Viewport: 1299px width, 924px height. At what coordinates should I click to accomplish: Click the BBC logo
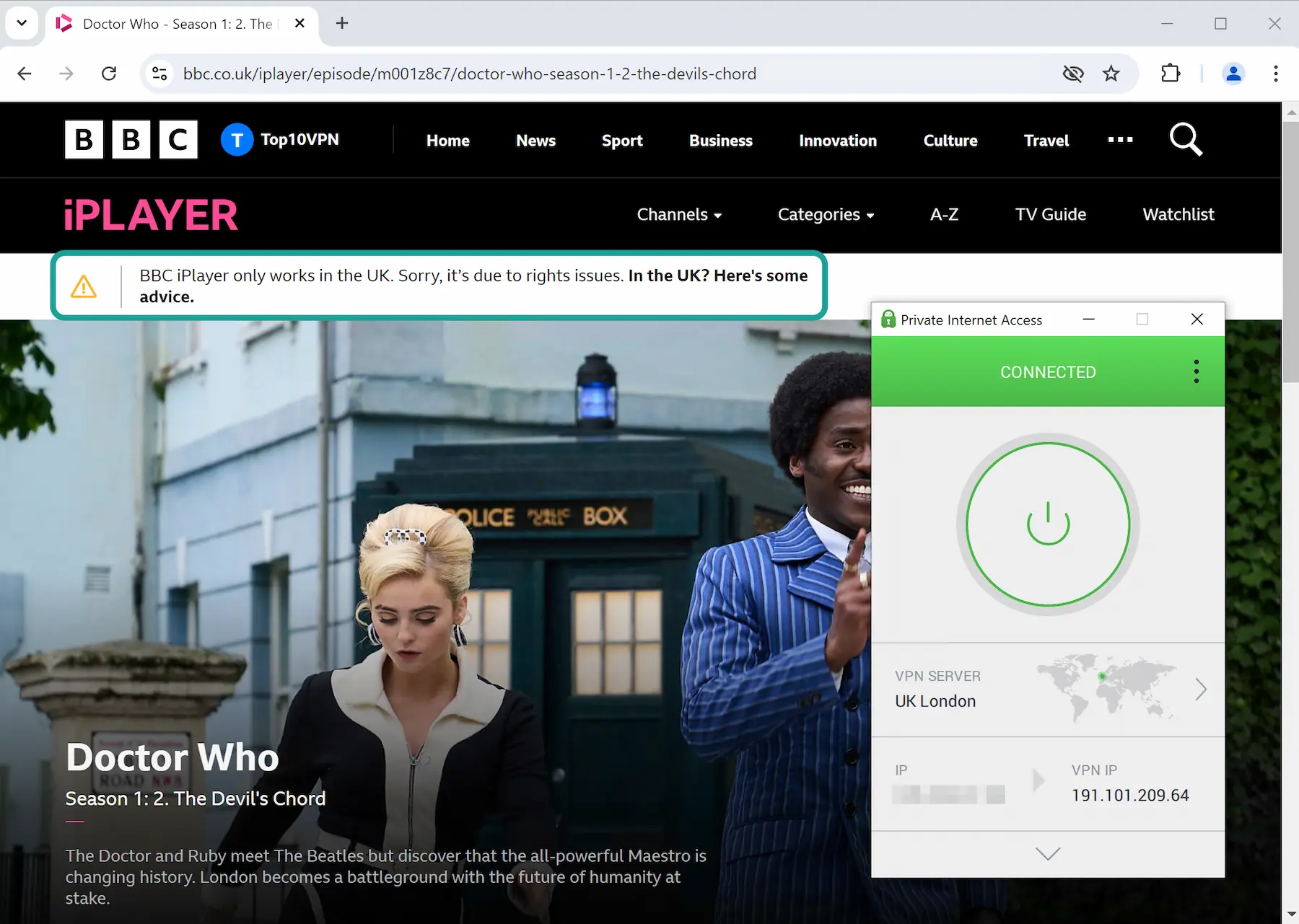pos(131,139)
